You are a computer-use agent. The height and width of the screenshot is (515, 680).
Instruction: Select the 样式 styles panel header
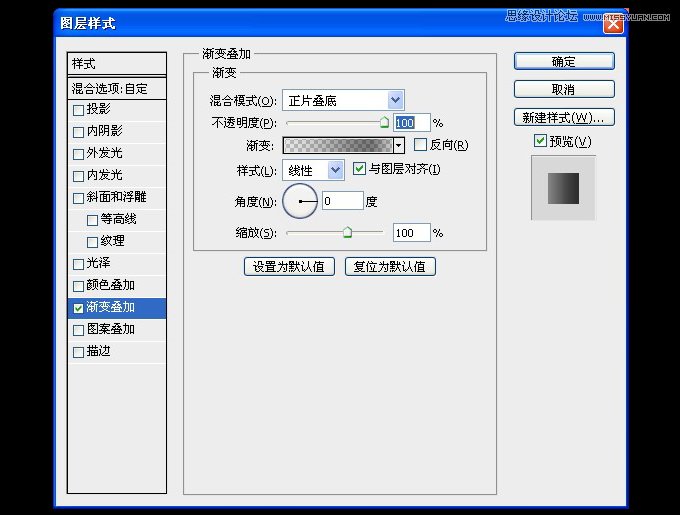(x=117, y=64)
